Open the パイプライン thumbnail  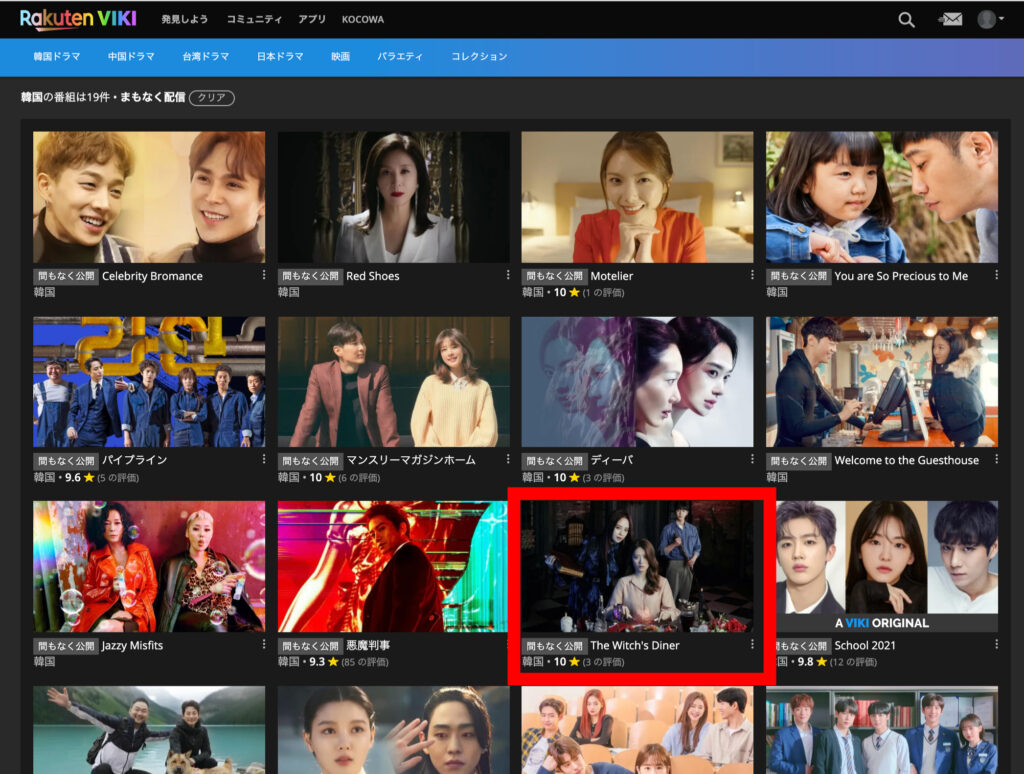(x=149, y=382)
